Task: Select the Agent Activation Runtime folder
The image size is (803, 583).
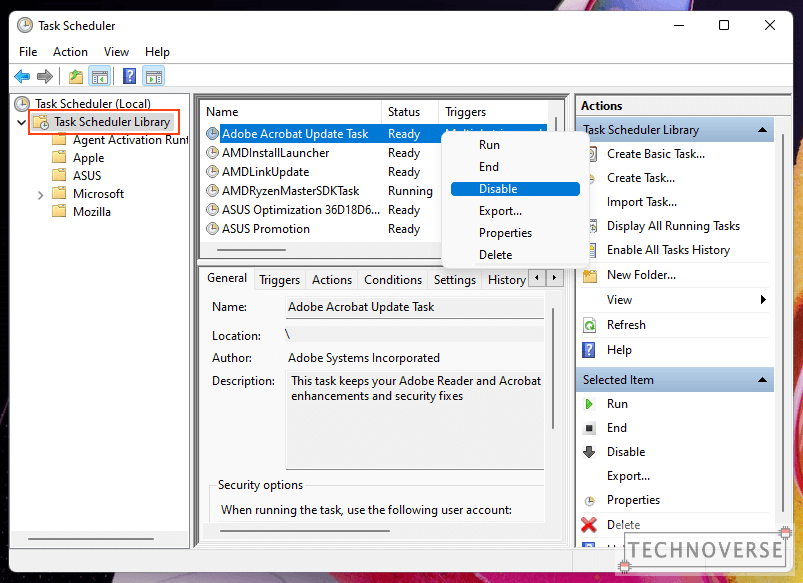Action: 131,140
